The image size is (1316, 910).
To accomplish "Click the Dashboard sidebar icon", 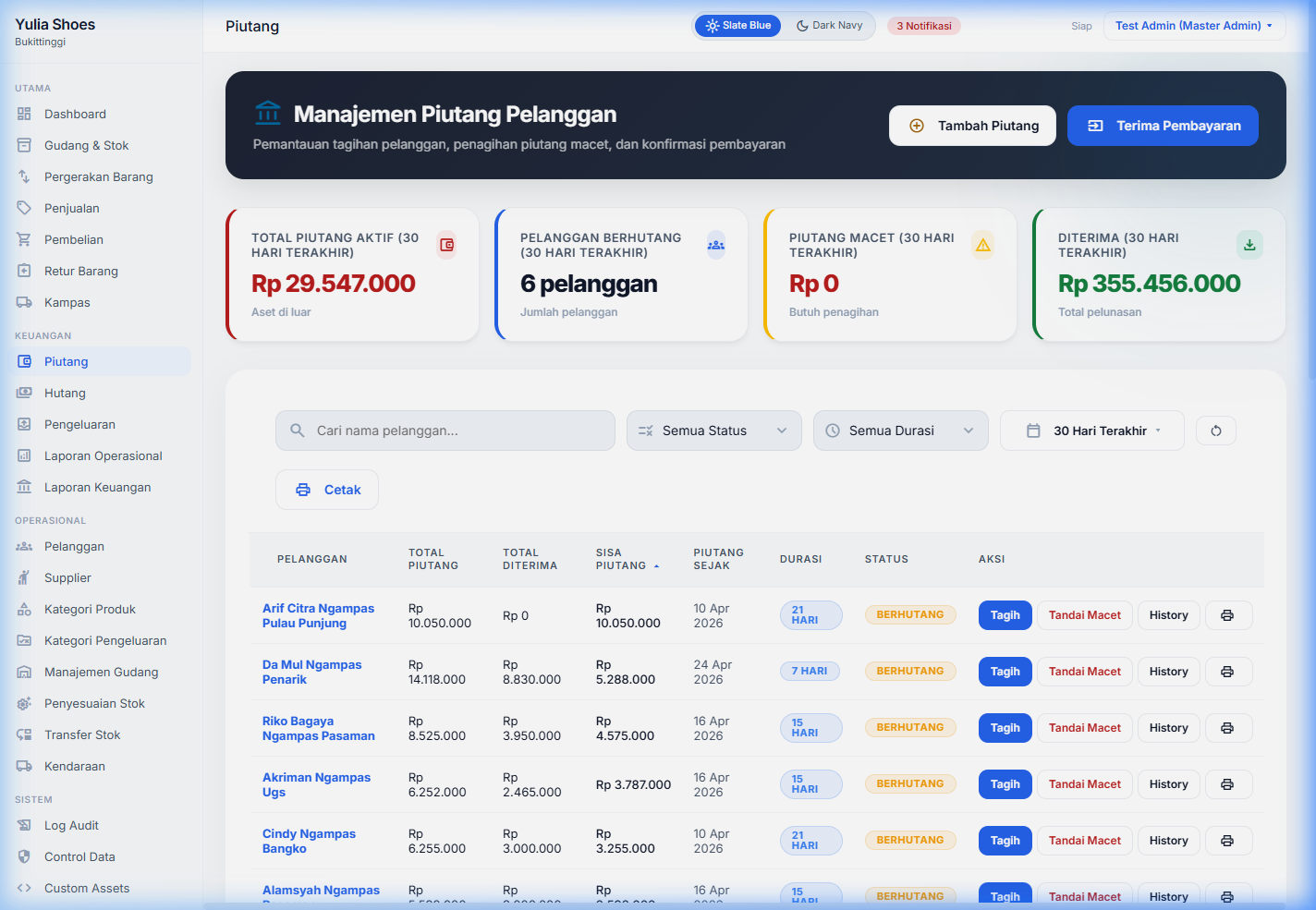I will (24, 114).
